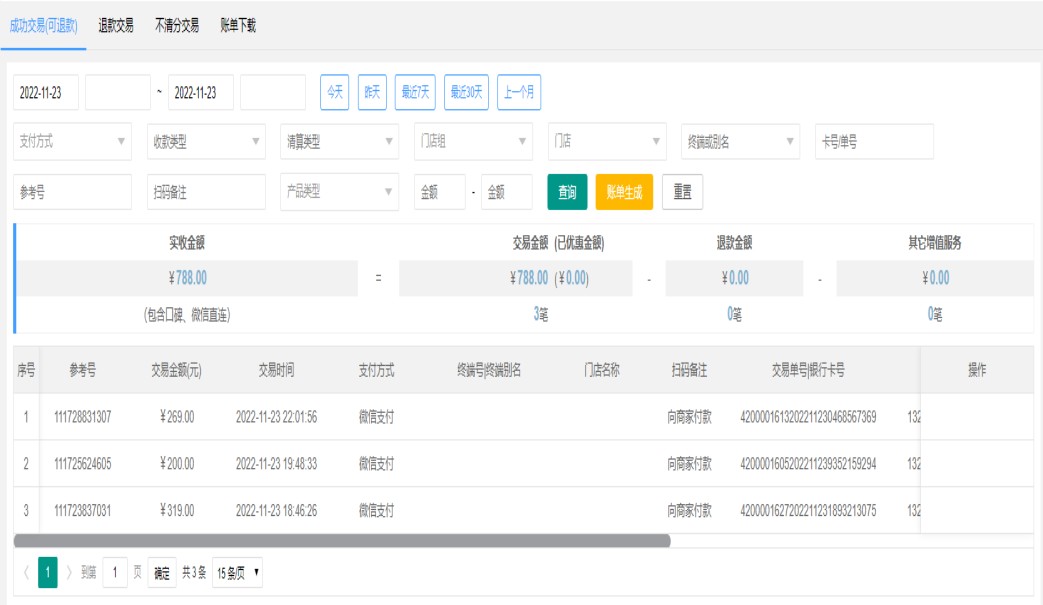Click the 今天 quick date button
This screenshot has width=1043, height=605.
point(333,92)
